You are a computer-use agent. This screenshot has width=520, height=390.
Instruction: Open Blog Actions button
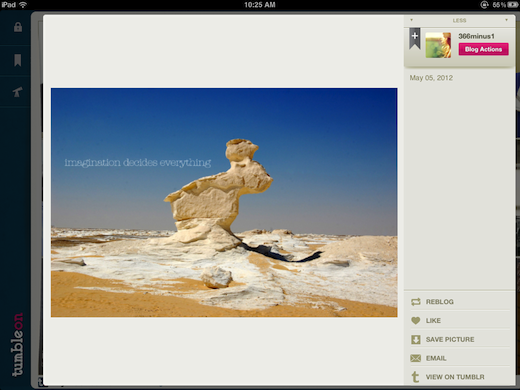point(483,49)
